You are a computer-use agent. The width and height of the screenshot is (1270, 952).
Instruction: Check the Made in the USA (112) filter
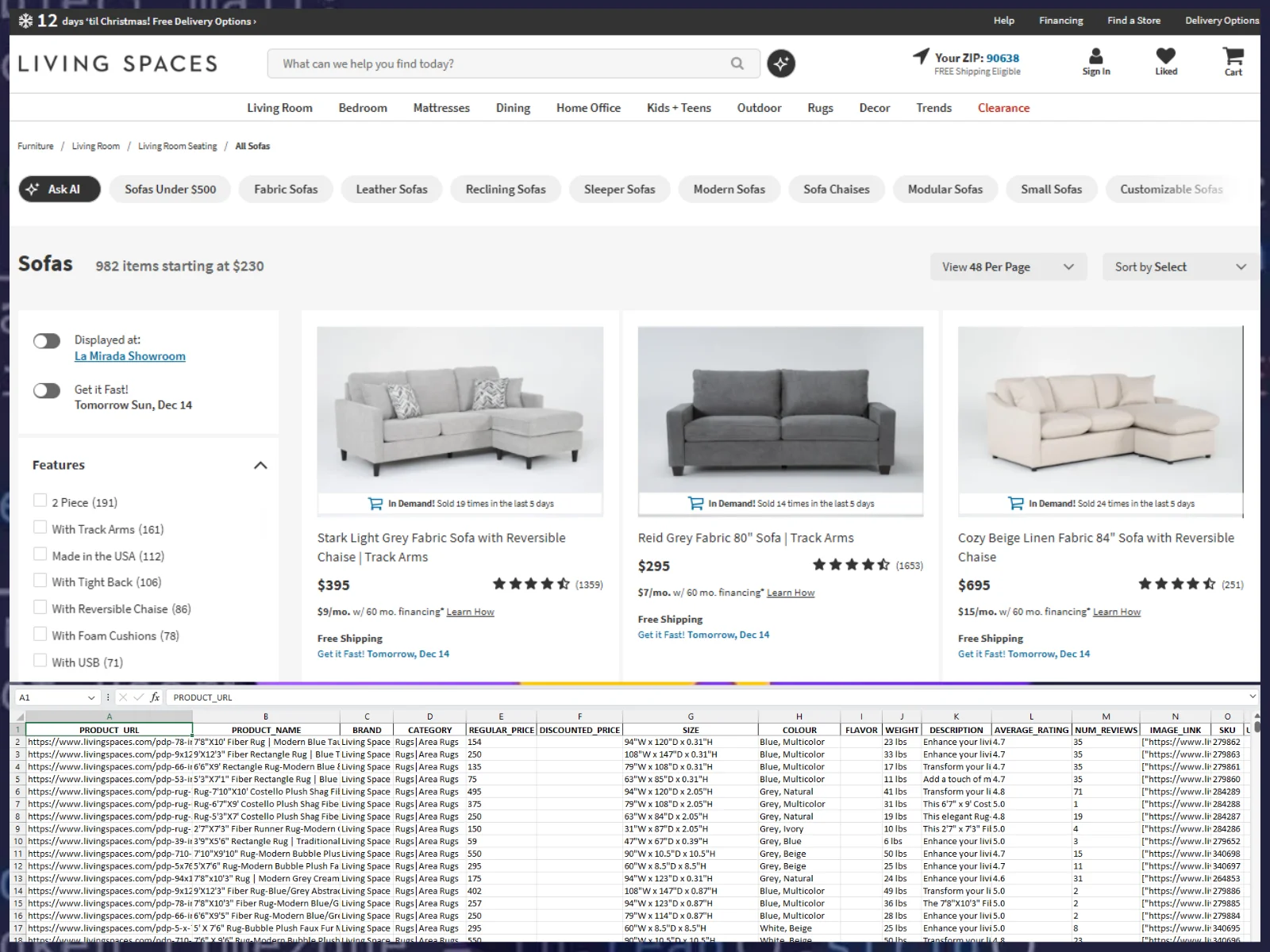click(40, 555)
